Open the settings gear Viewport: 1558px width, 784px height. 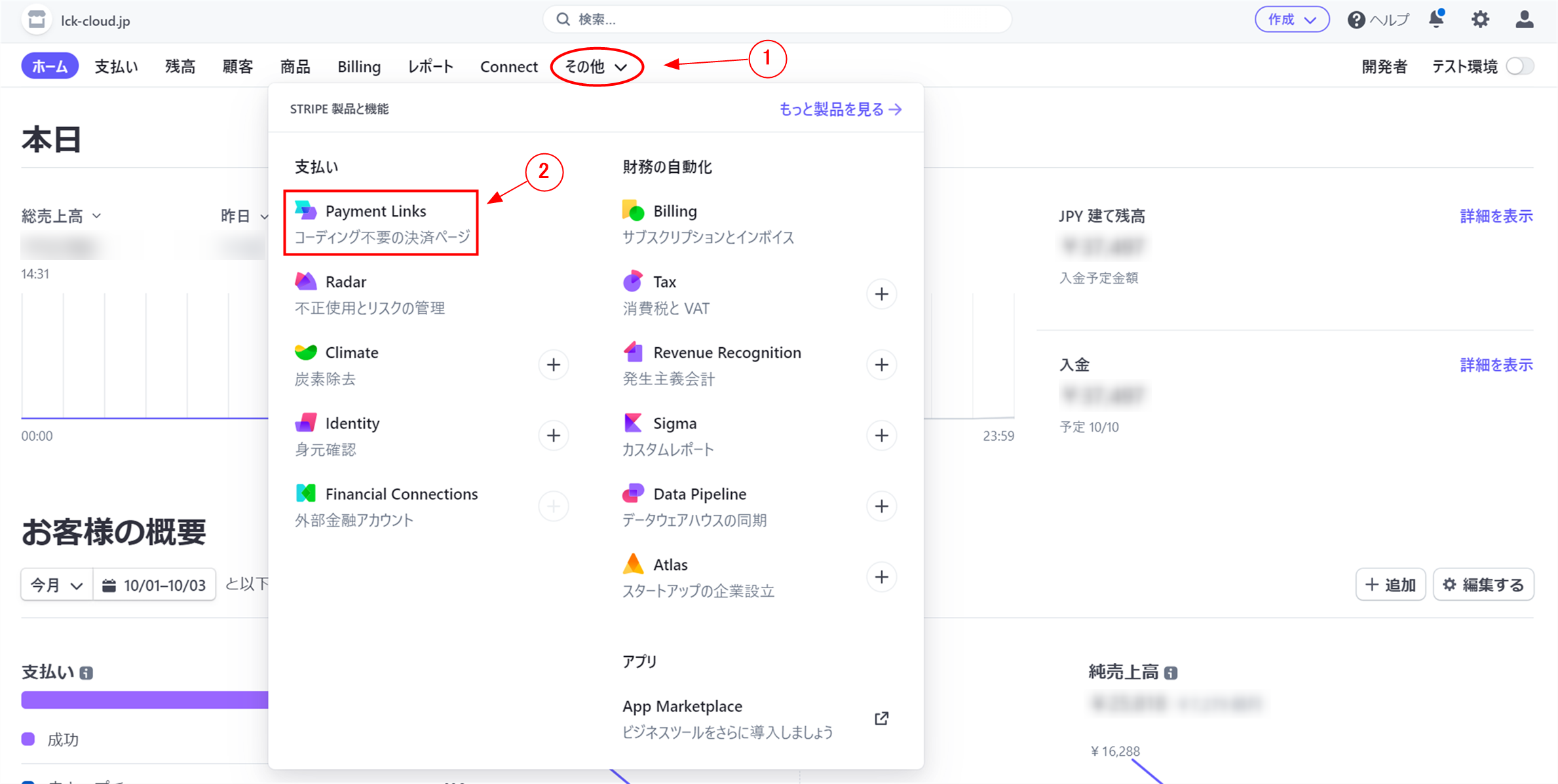click(x=1481, y=20)
